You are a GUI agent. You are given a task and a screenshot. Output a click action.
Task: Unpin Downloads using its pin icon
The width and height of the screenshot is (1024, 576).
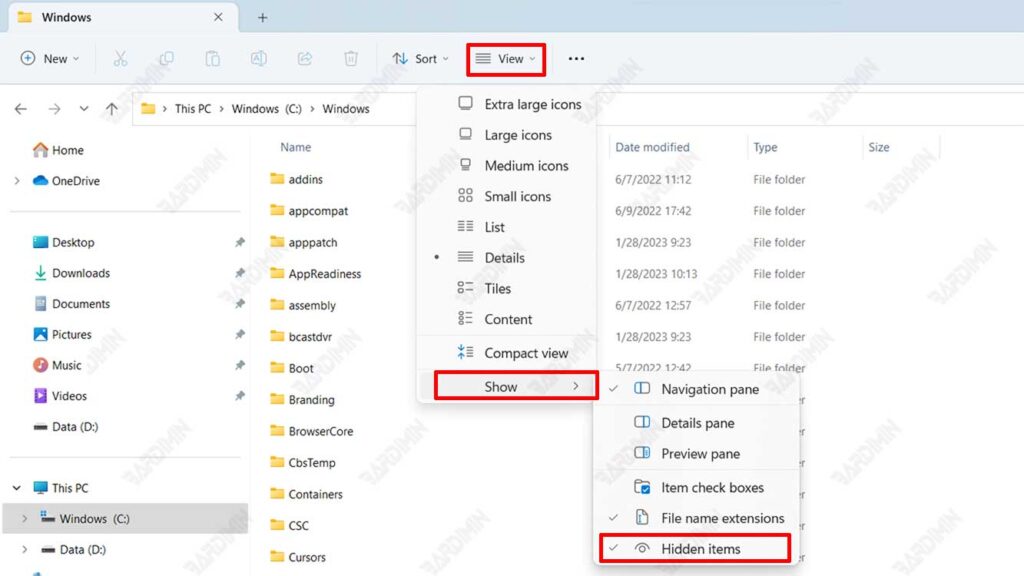pyautogui.click(x=240, y=273)
